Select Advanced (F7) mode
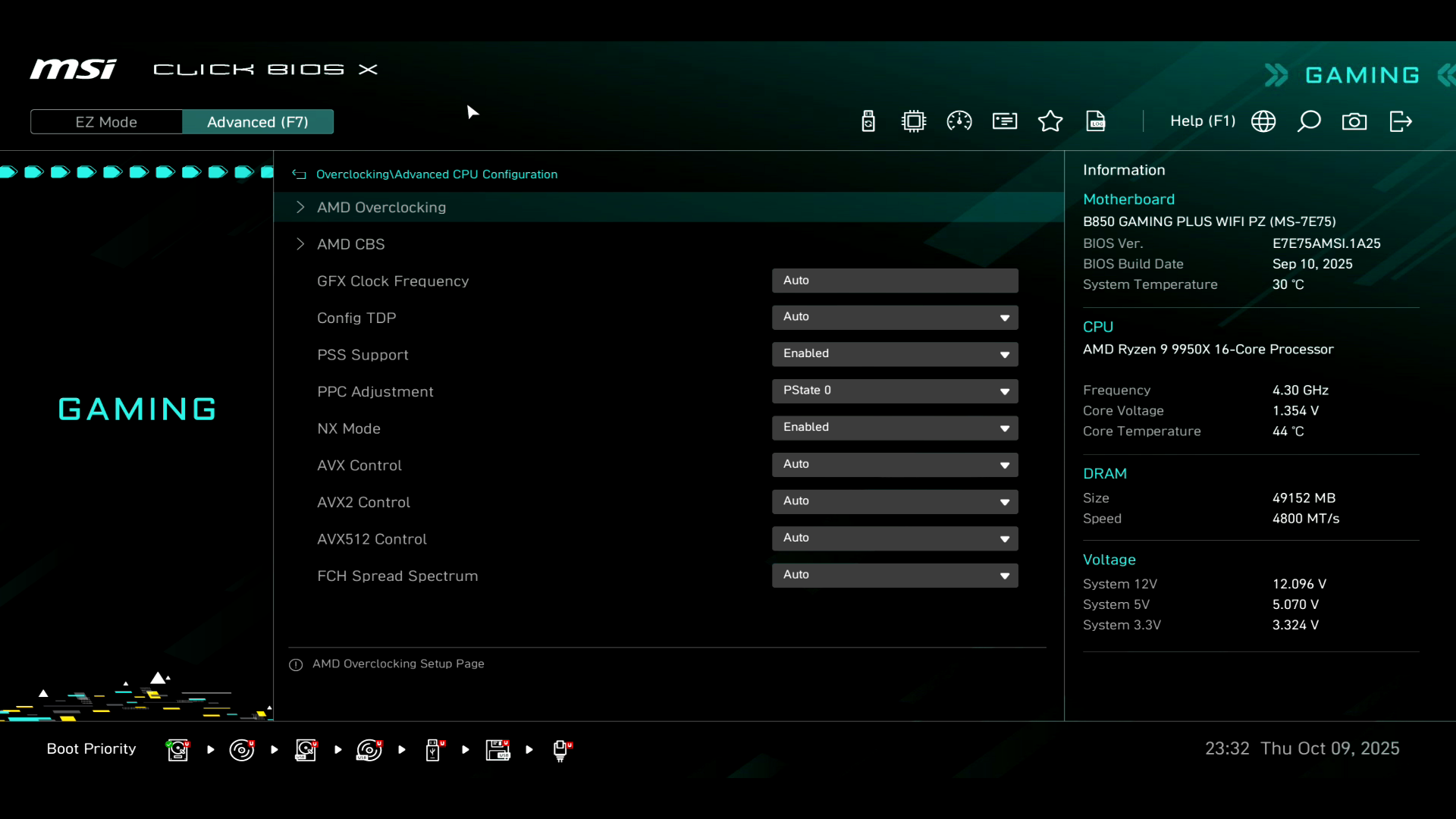1456x819 pixels. click(x=258, y=122)
